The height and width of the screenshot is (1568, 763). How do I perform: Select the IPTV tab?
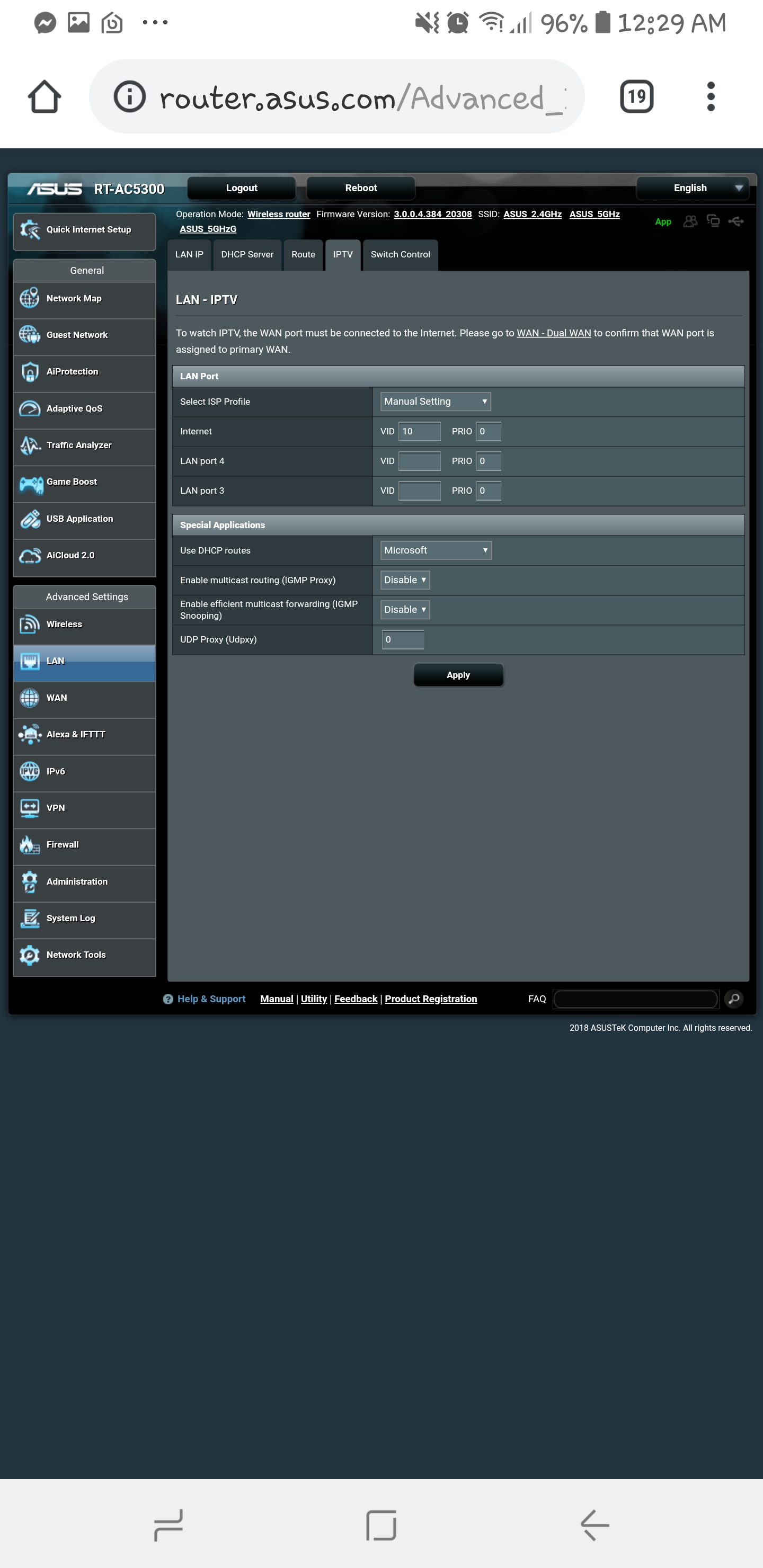click(x=343, y=254)
